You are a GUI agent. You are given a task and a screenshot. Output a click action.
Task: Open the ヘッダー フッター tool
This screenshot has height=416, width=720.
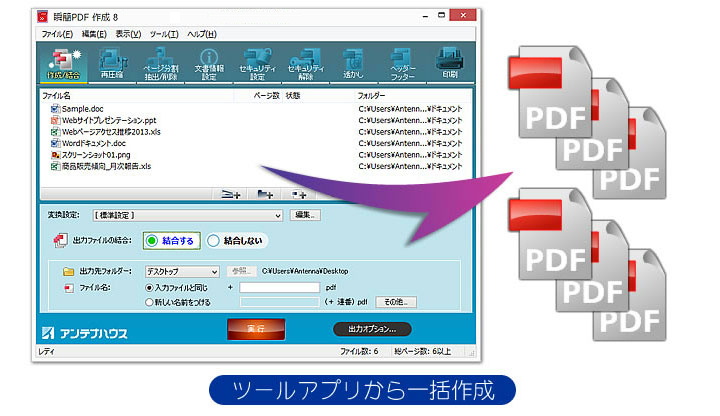coord(402,63)
